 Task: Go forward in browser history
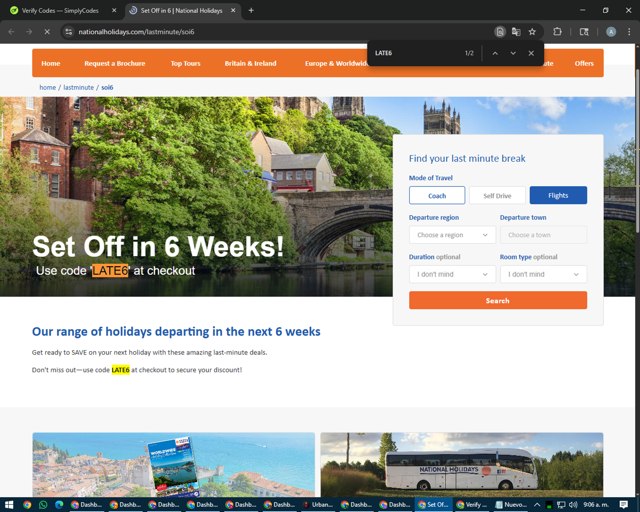(29, 31)
